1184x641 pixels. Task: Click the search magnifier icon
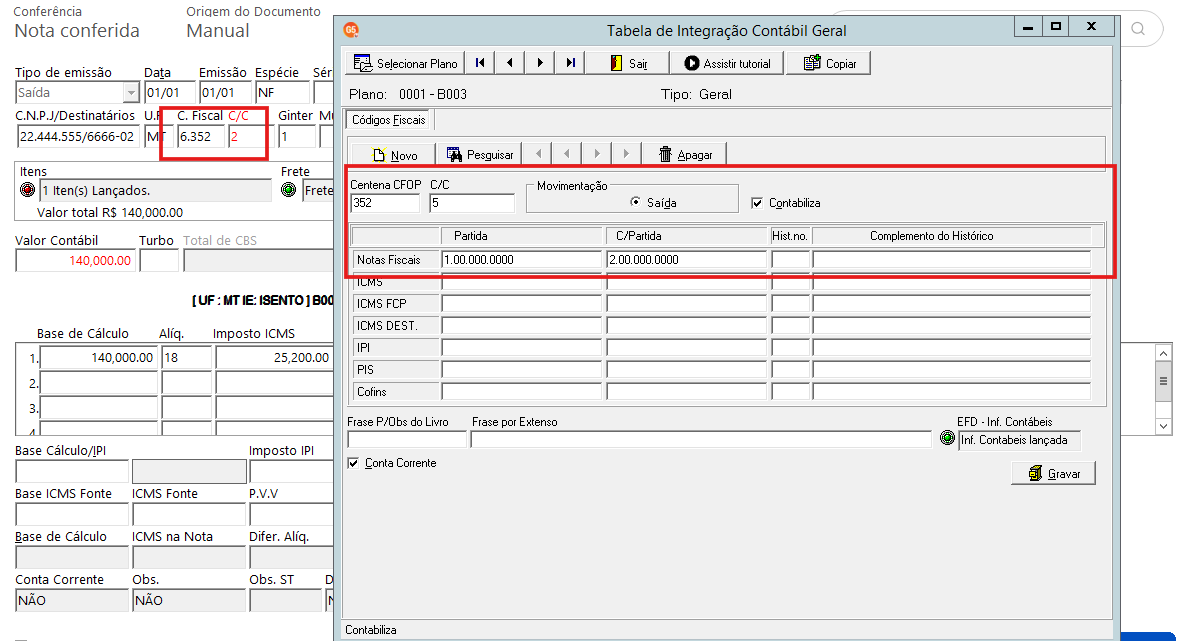tap(1138, 29)
